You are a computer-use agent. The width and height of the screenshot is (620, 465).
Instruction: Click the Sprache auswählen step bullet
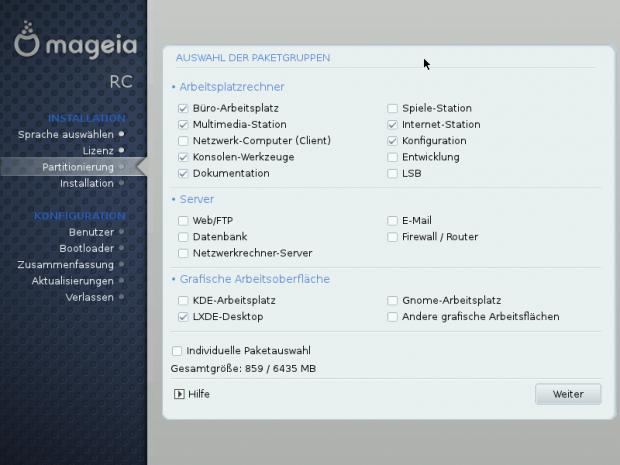click(121, 133)
